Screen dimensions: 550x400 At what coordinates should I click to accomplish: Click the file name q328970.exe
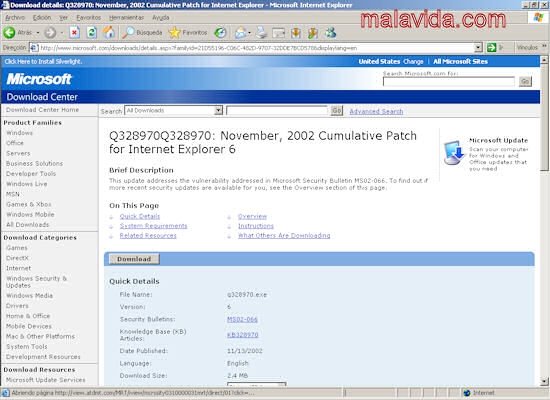[x=247, y=295]
